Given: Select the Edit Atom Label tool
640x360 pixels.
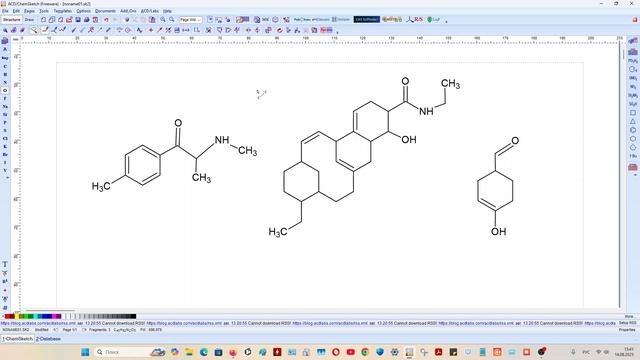Looking at the screenshot, I should click(x=140, y=30).
